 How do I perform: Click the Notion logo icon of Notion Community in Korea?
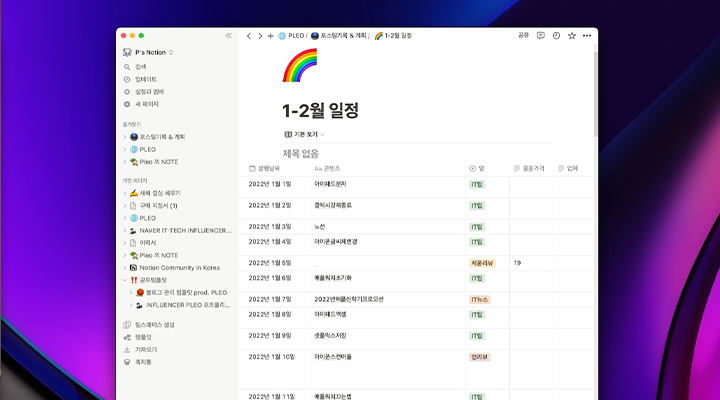click(134, 268)
